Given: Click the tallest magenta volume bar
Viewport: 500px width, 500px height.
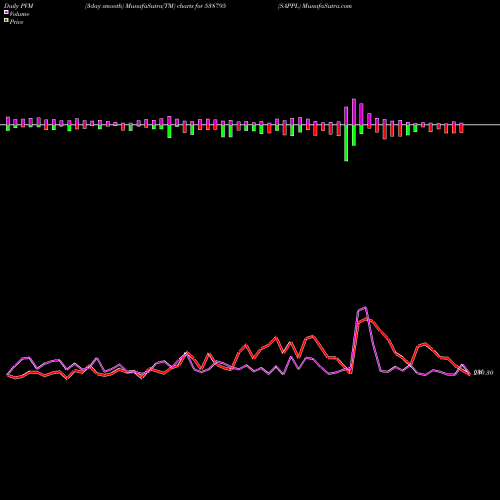Looking at the screenshot, I should 354,112.
